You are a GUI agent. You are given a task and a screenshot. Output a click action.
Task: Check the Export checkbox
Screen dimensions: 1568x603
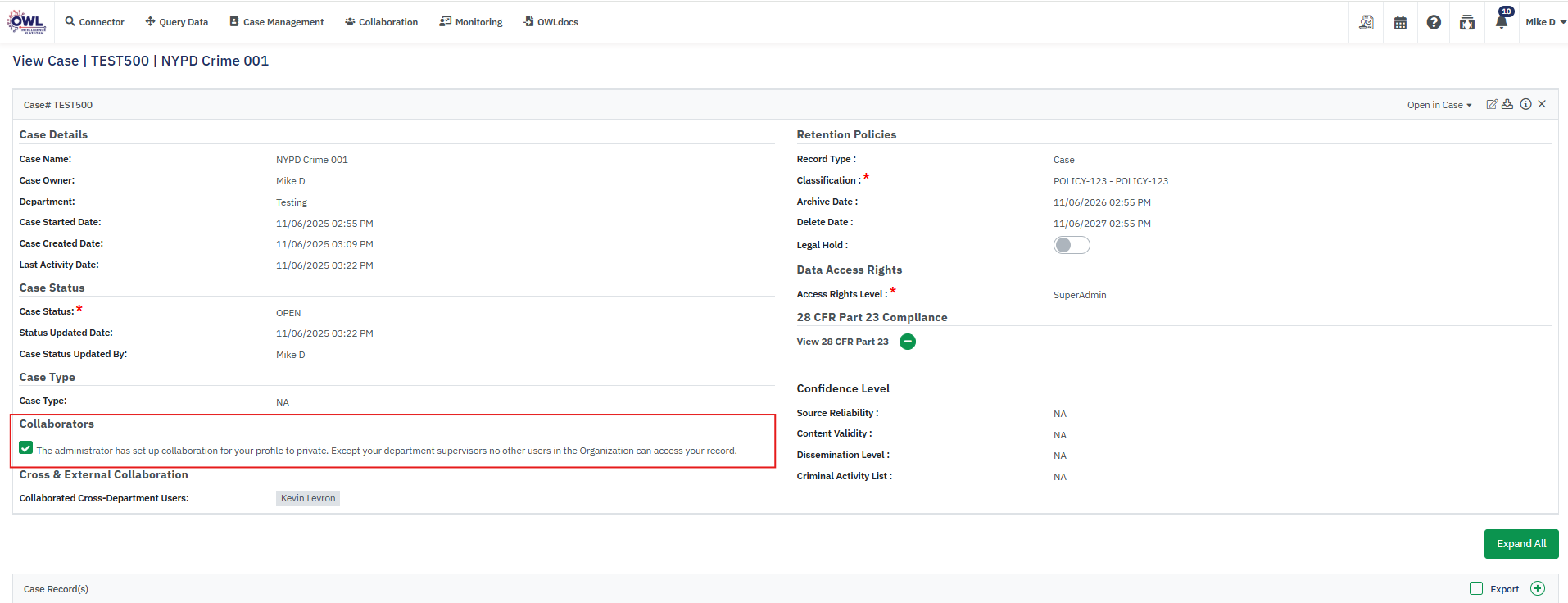pyautogui.click(x=1476, y=588)
